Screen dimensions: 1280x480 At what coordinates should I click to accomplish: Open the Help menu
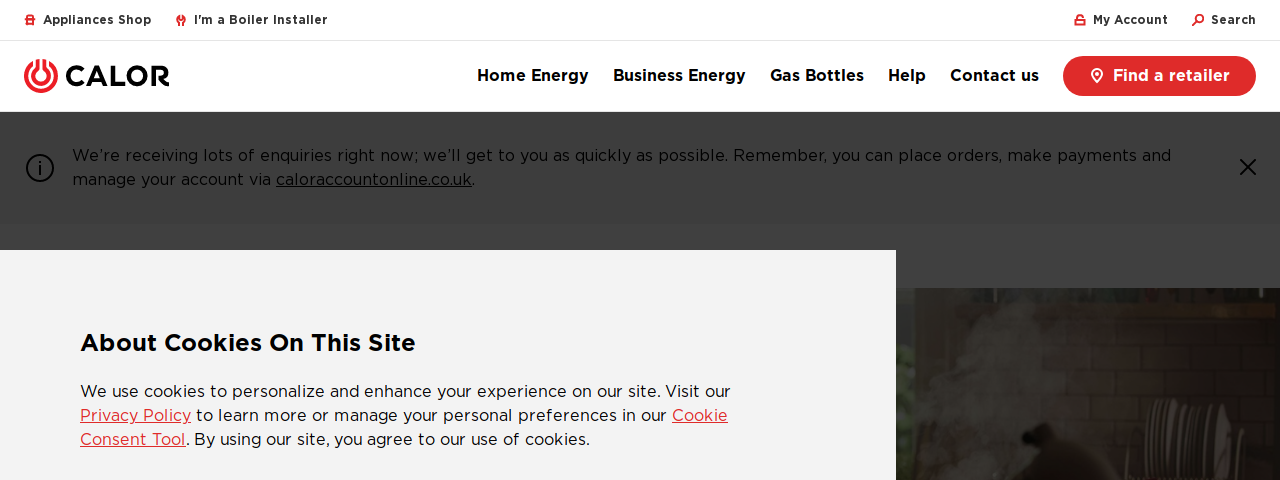[907, 76]
